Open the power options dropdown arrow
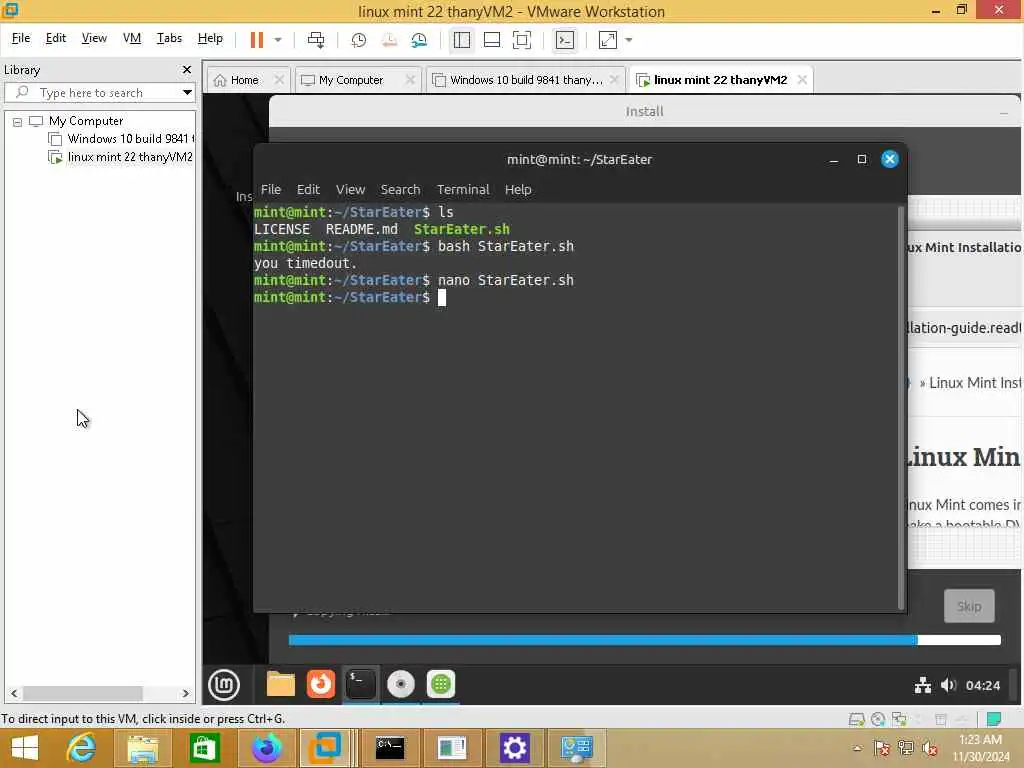 pyautogui.click(x=278, y=40)
